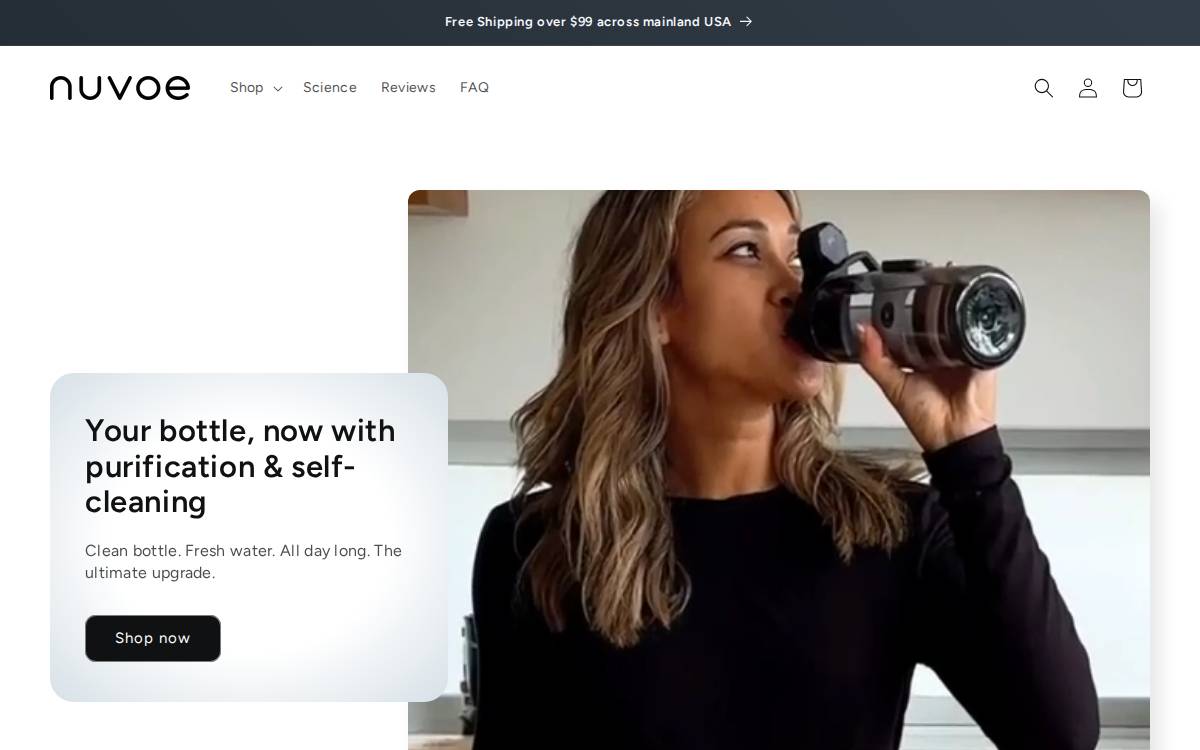Screen dimensions: 1200x750
Task: Open the Reviews page
Action: (x=408, y=88)
